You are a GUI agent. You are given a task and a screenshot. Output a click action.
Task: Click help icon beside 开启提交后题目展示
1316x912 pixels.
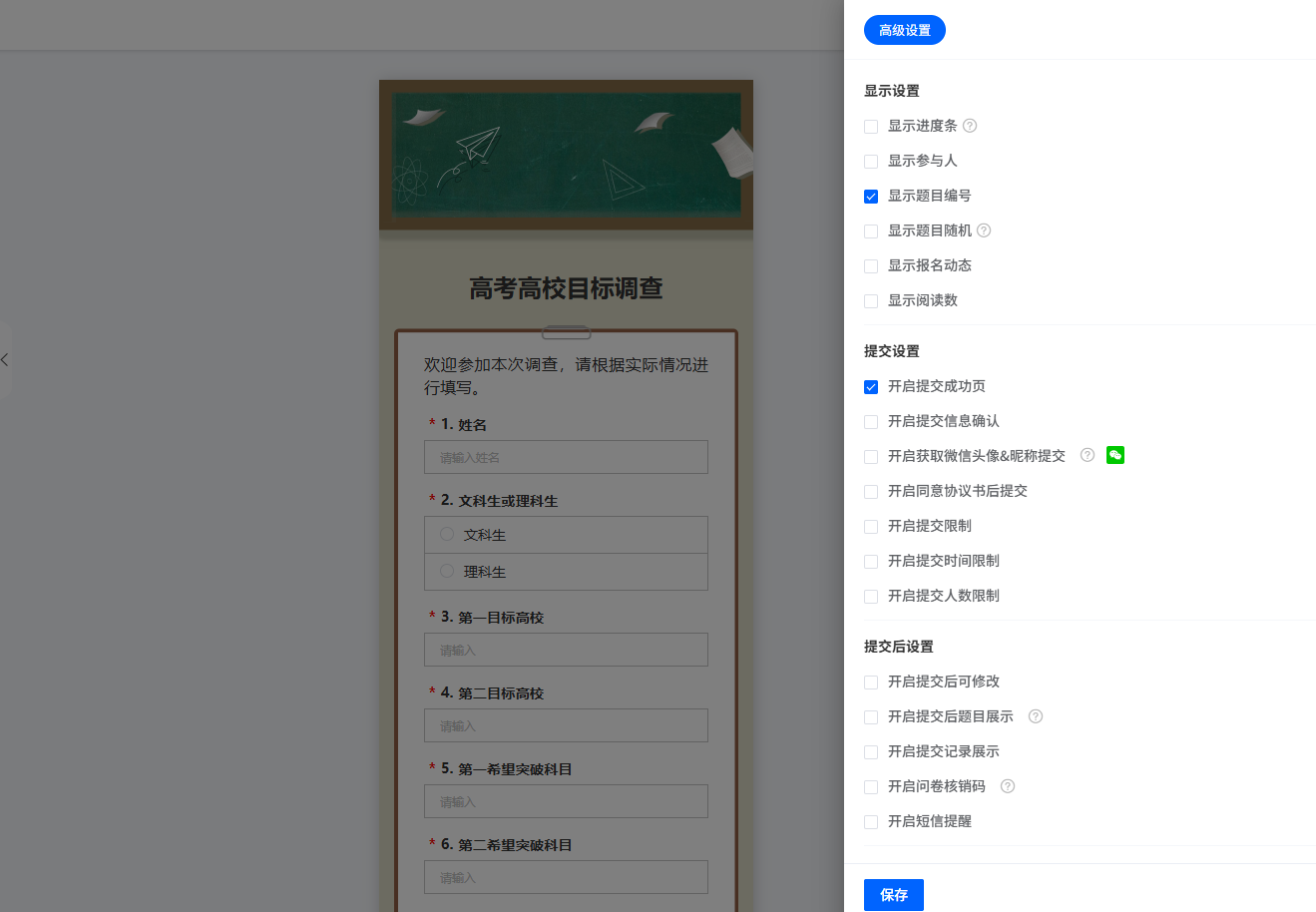tap(1036, 716)
